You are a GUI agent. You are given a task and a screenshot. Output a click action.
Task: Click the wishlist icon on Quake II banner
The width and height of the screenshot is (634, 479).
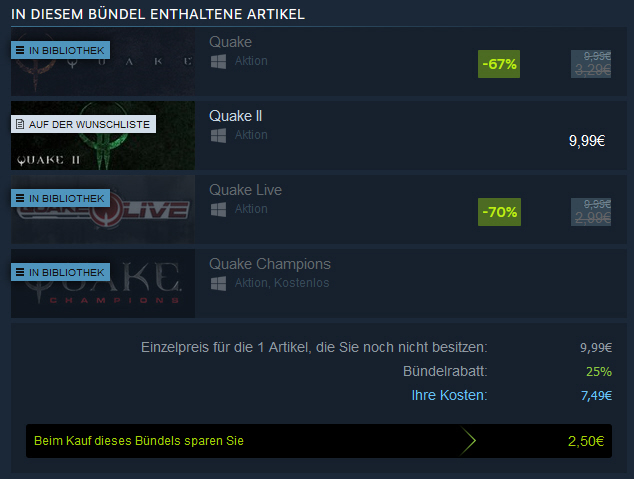[20, 124]
